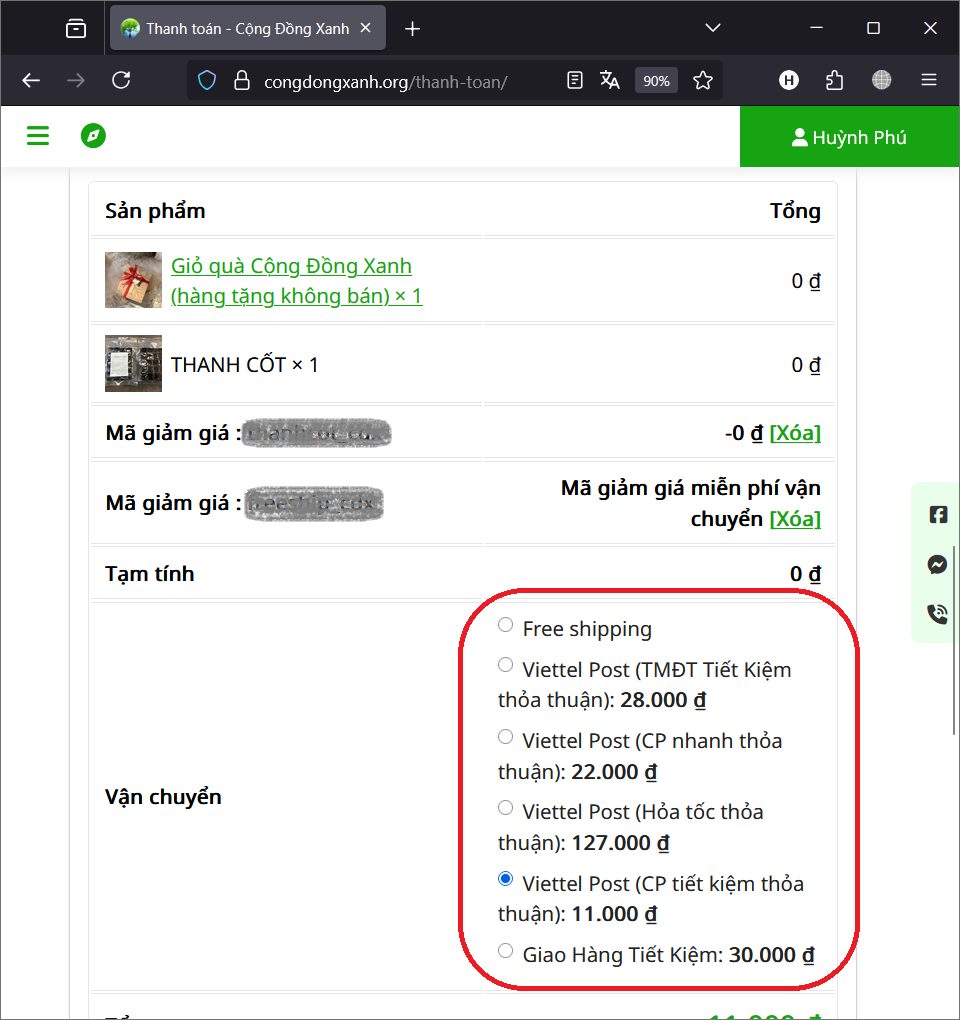960x1020 pixels.
Task: Open the H extension icon
Action: click(788, 80)
